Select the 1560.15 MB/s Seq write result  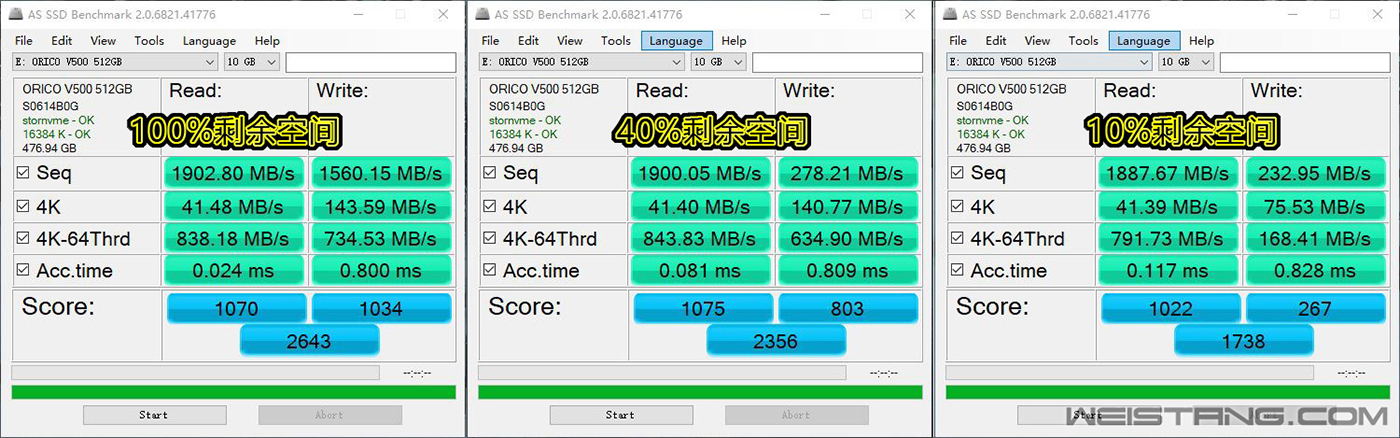click(380, 173)
